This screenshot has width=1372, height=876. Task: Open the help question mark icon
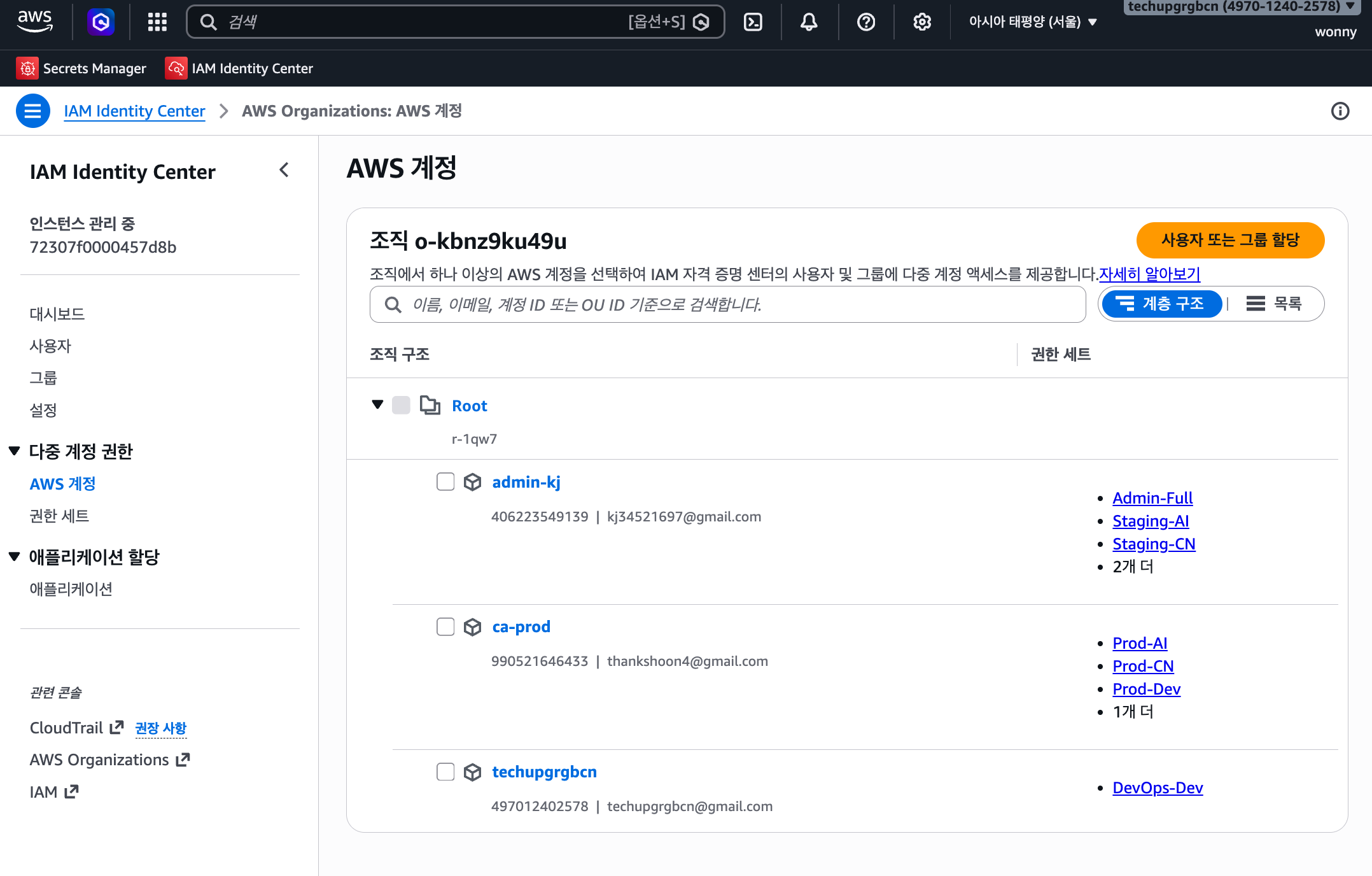point(865,22)
